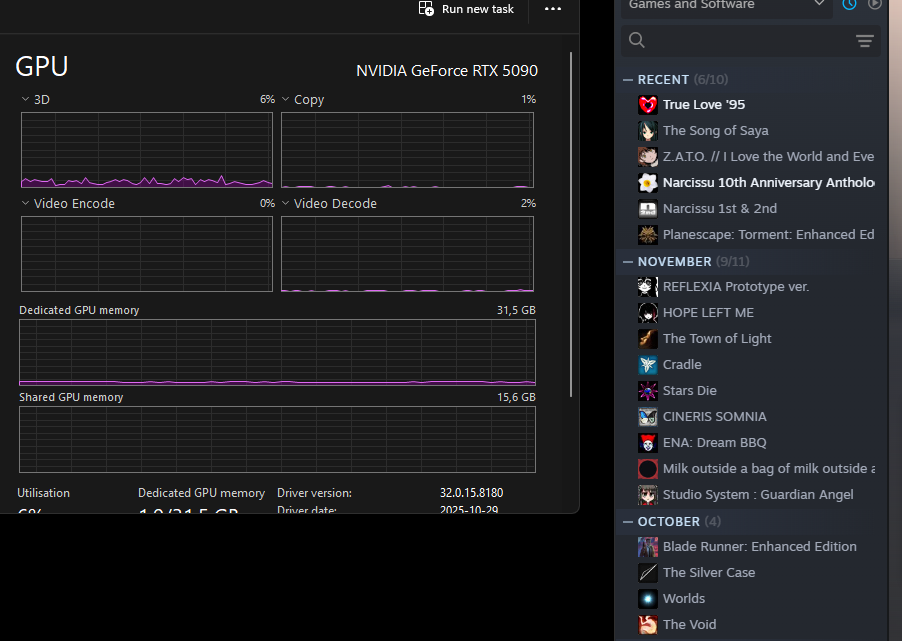Select Planescape: Torment: Enhanced Edition entry

point(769,234)
